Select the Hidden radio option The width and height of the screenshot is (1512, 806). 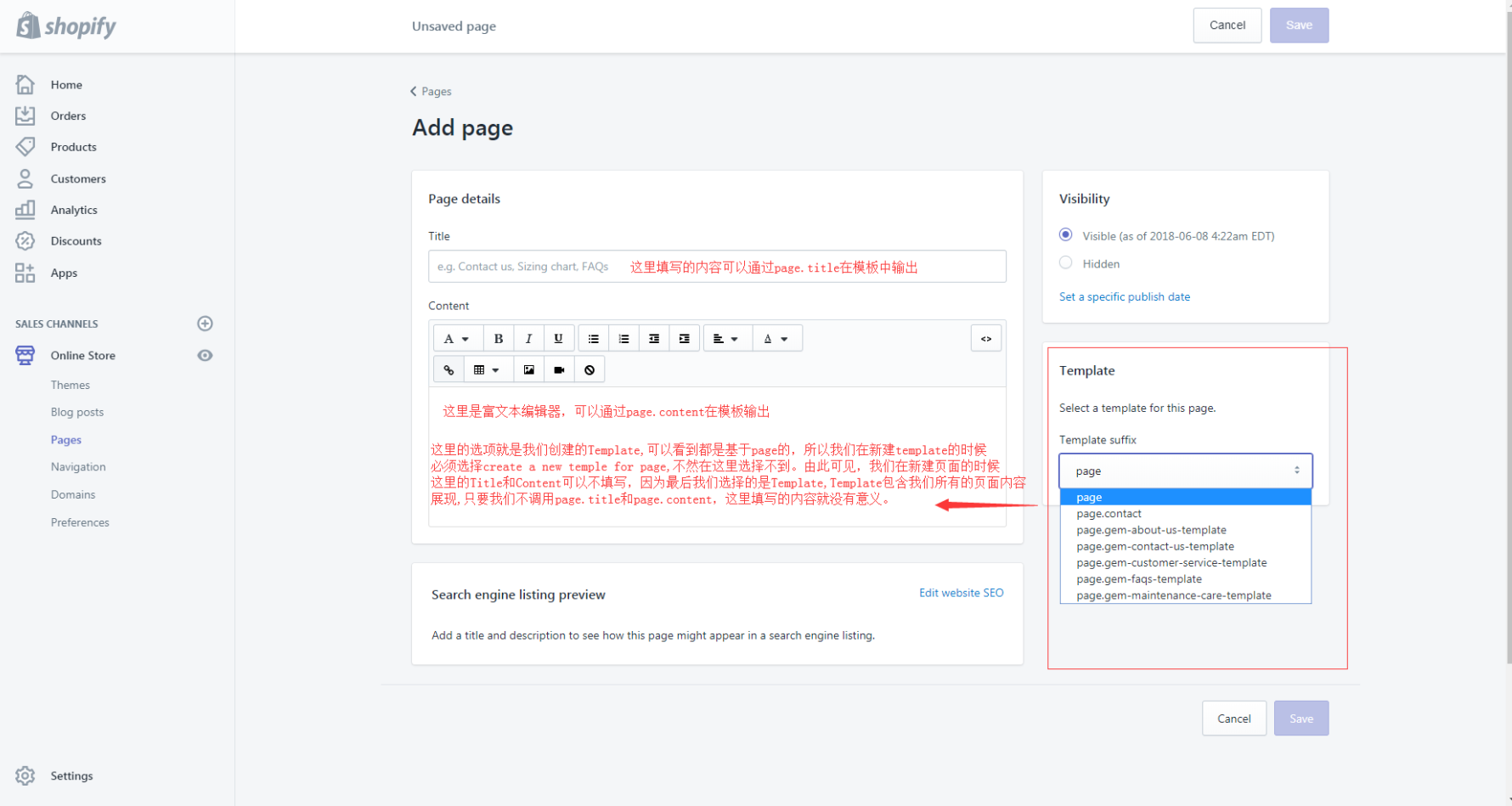[x=1065, y=263]
